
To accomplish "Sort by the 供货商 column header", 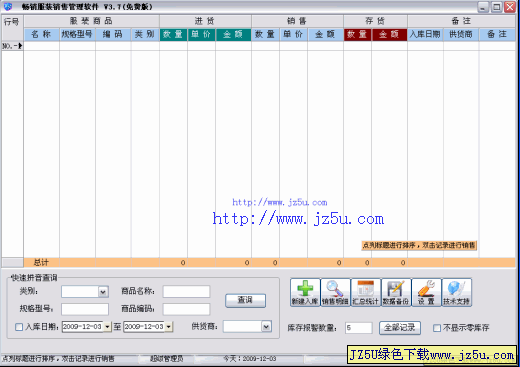I will click(x=461, y=34).
